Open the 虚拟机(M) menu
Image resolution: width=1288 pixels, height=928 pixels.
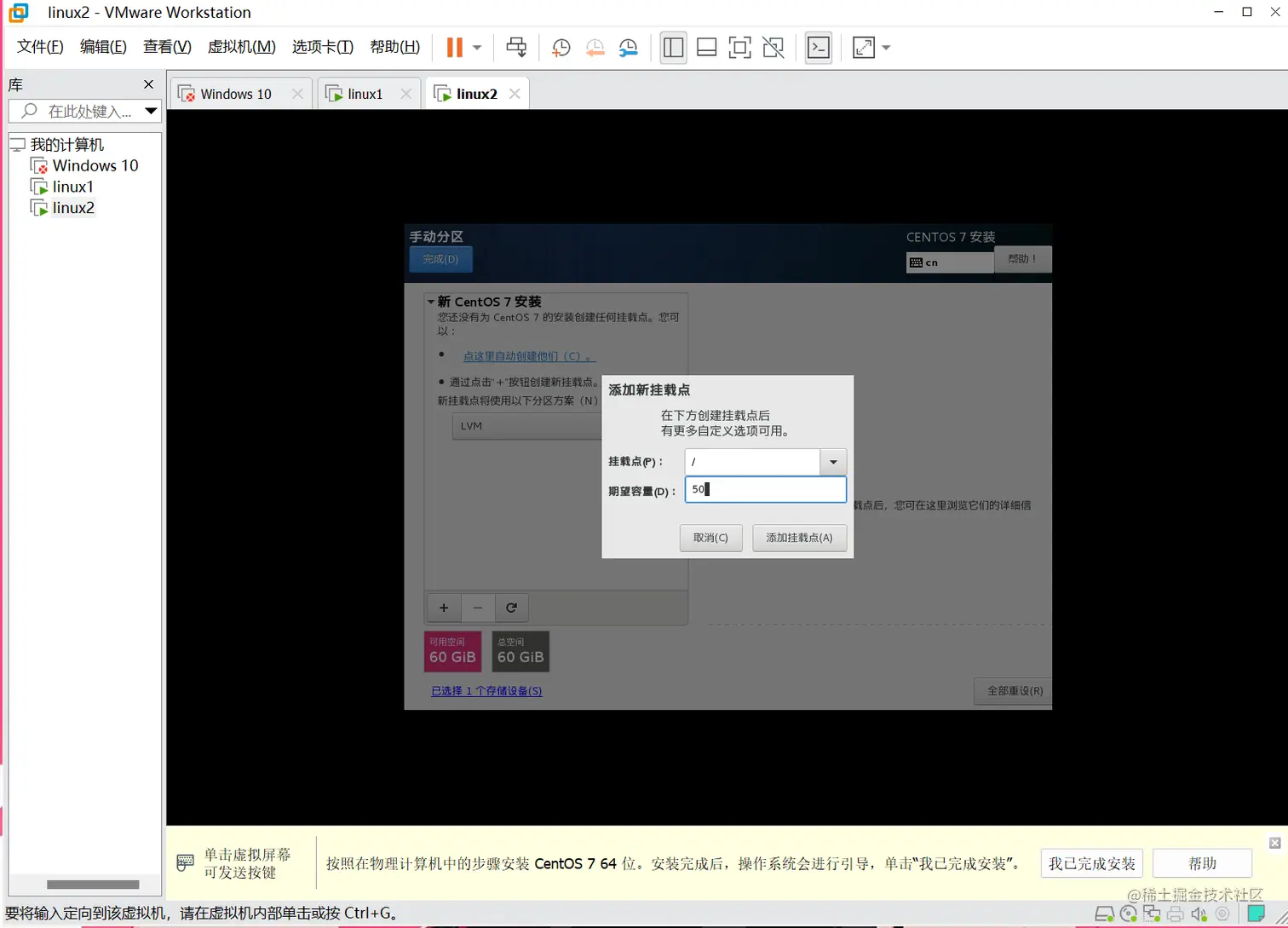[241, 47]
